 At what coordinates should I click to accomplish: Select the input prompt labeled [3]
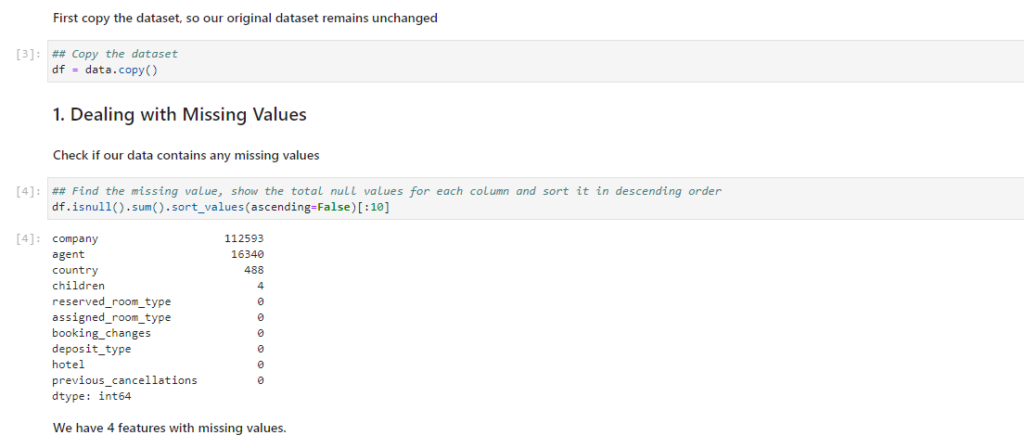coord(30,54)
